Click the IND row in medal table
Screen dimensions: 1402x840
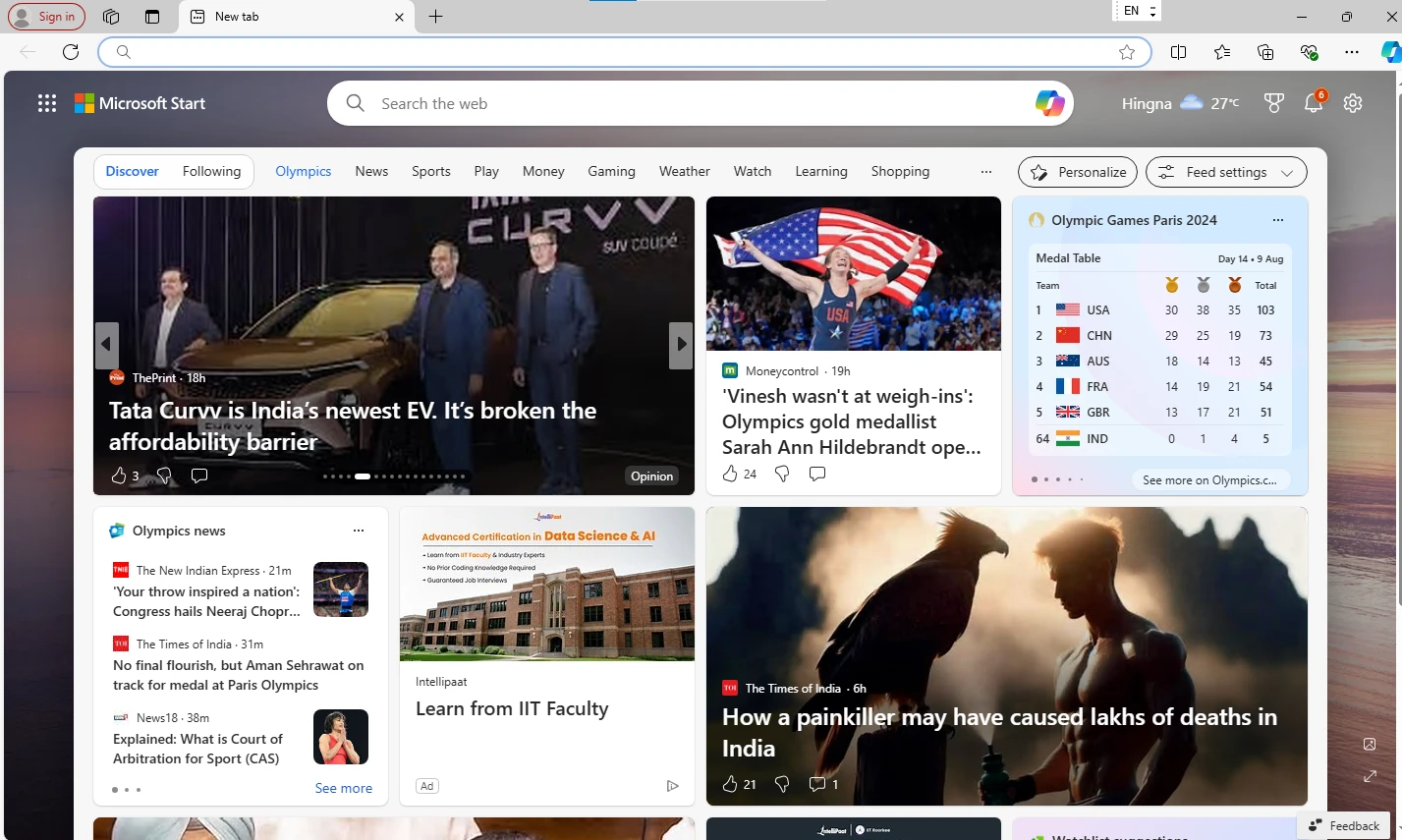point(1157,439)
